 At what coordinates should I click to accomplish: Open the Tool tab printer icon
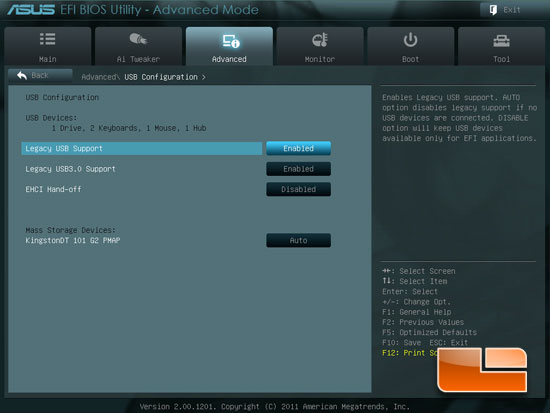point(501,41)
